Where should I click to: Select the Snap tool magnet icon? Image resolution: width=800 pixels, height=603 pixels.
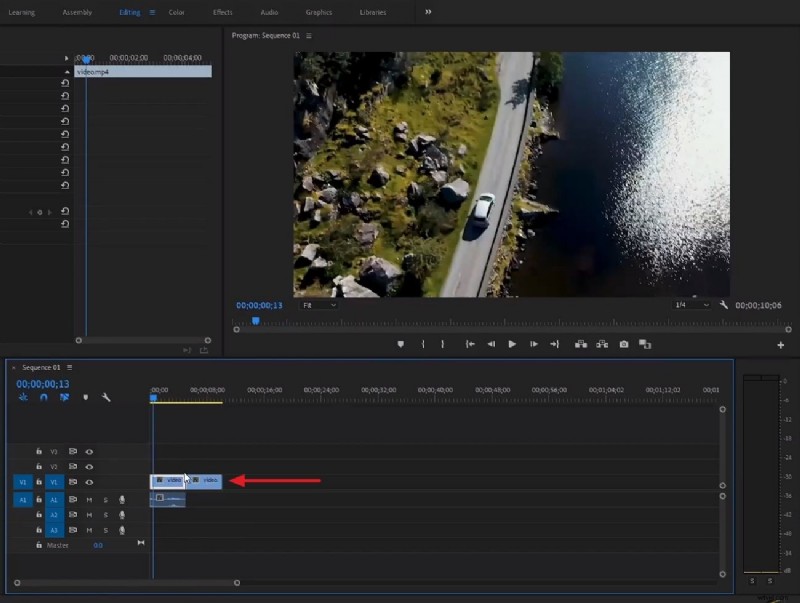[x=42, y=398]
